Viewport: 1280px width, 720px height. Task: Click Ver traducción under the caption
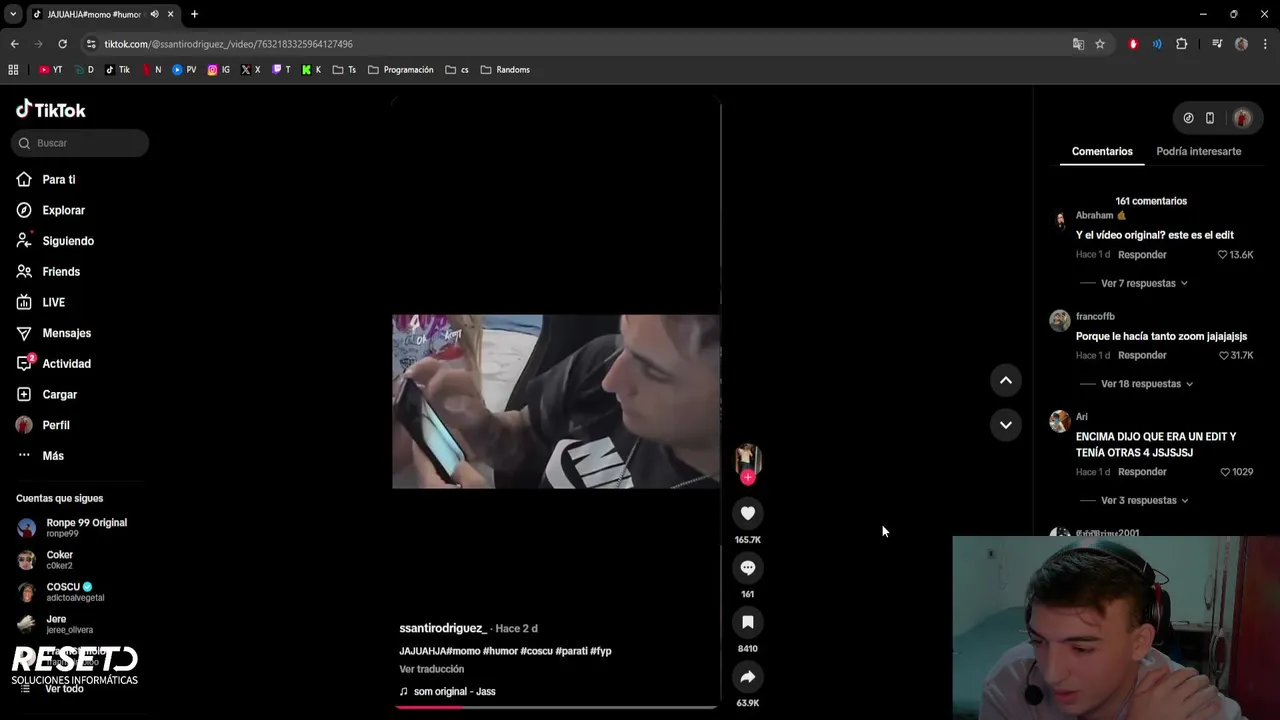[431, 669]
